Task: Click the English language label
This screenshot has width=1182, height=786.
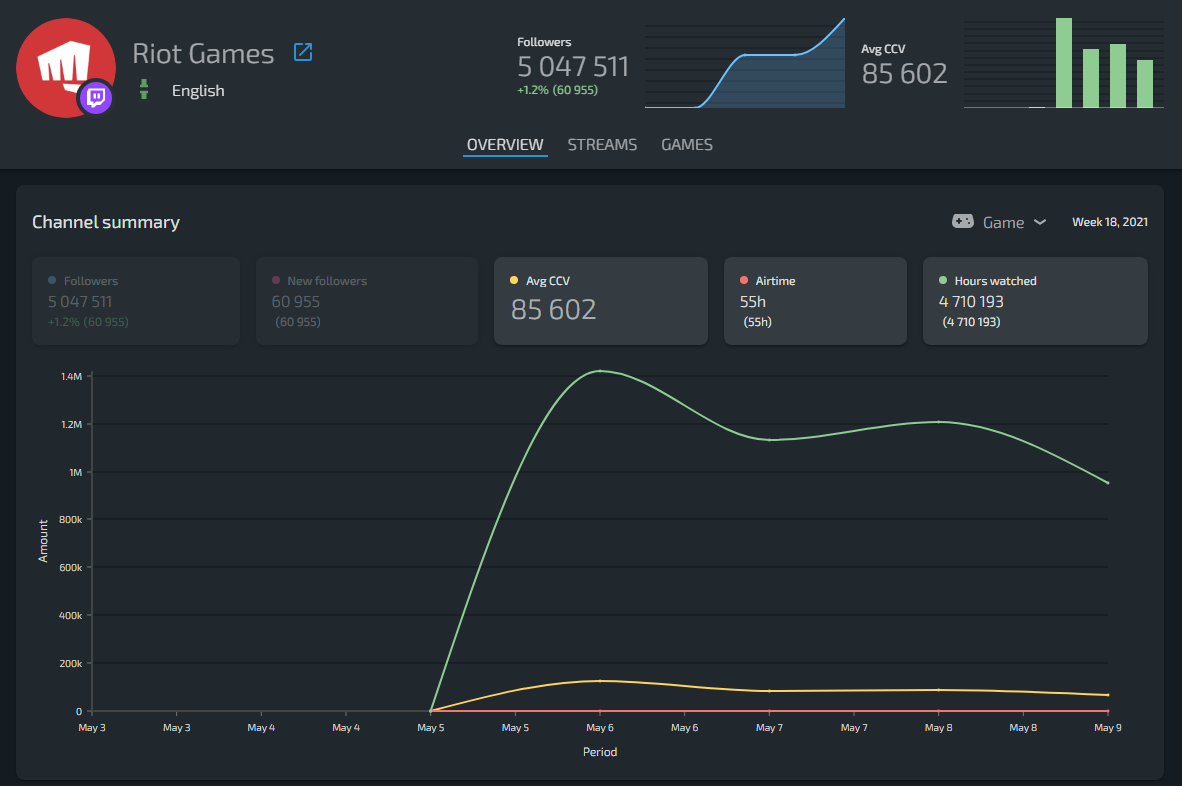Action: [198, 90]
